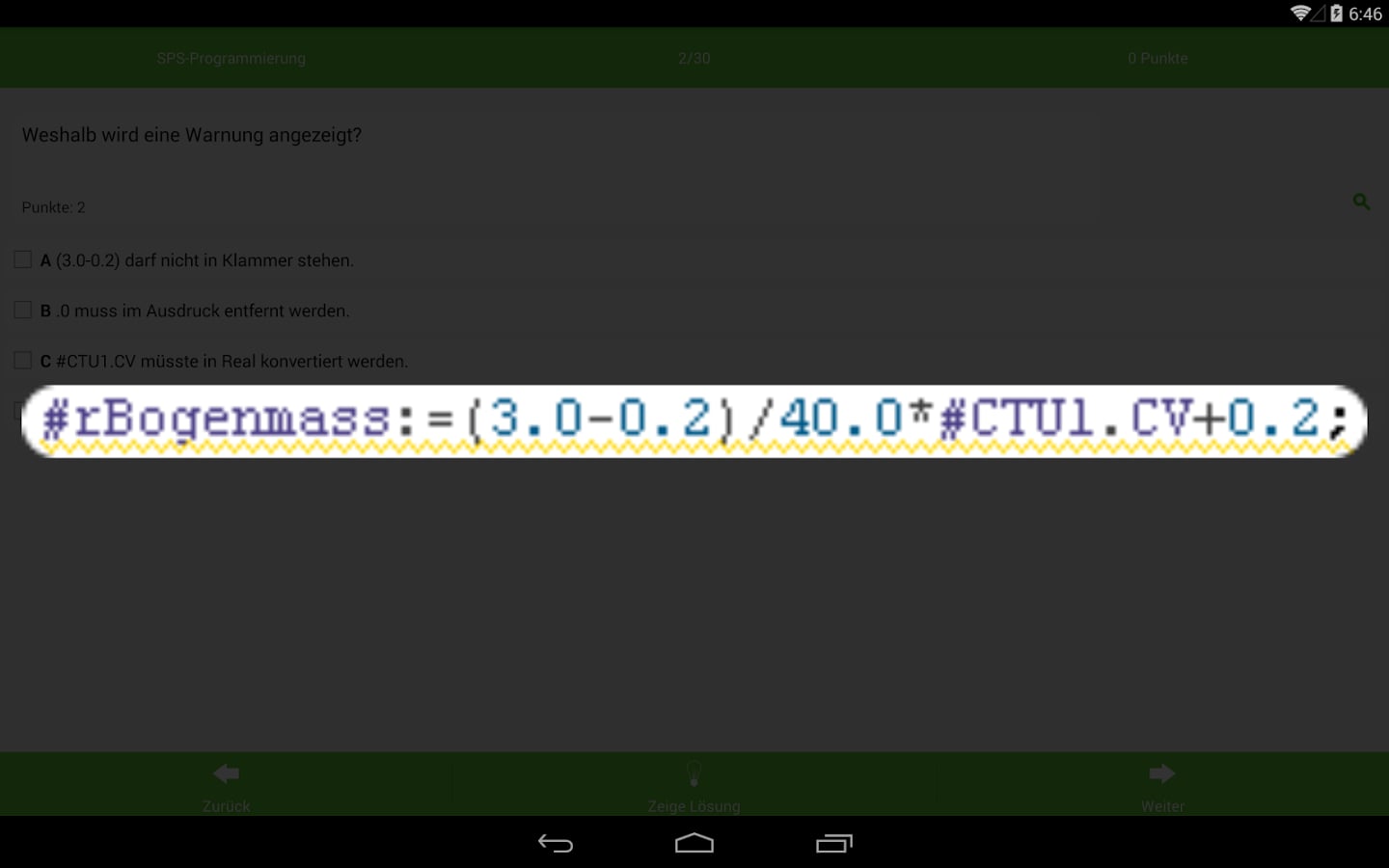Tap the question text Weshalb wird eine Warnung
The image size is (1389, 868).
192,135
